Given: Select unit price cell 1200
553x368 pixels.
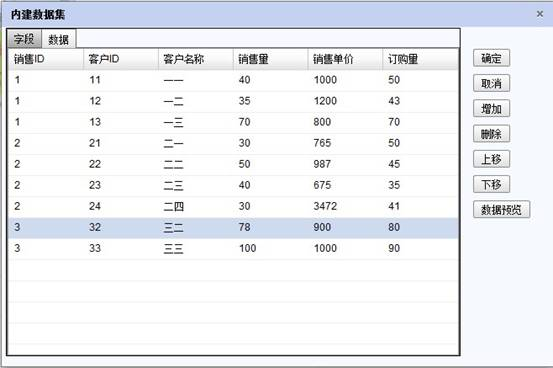Looking at the screenshot, I should [345, 101].
